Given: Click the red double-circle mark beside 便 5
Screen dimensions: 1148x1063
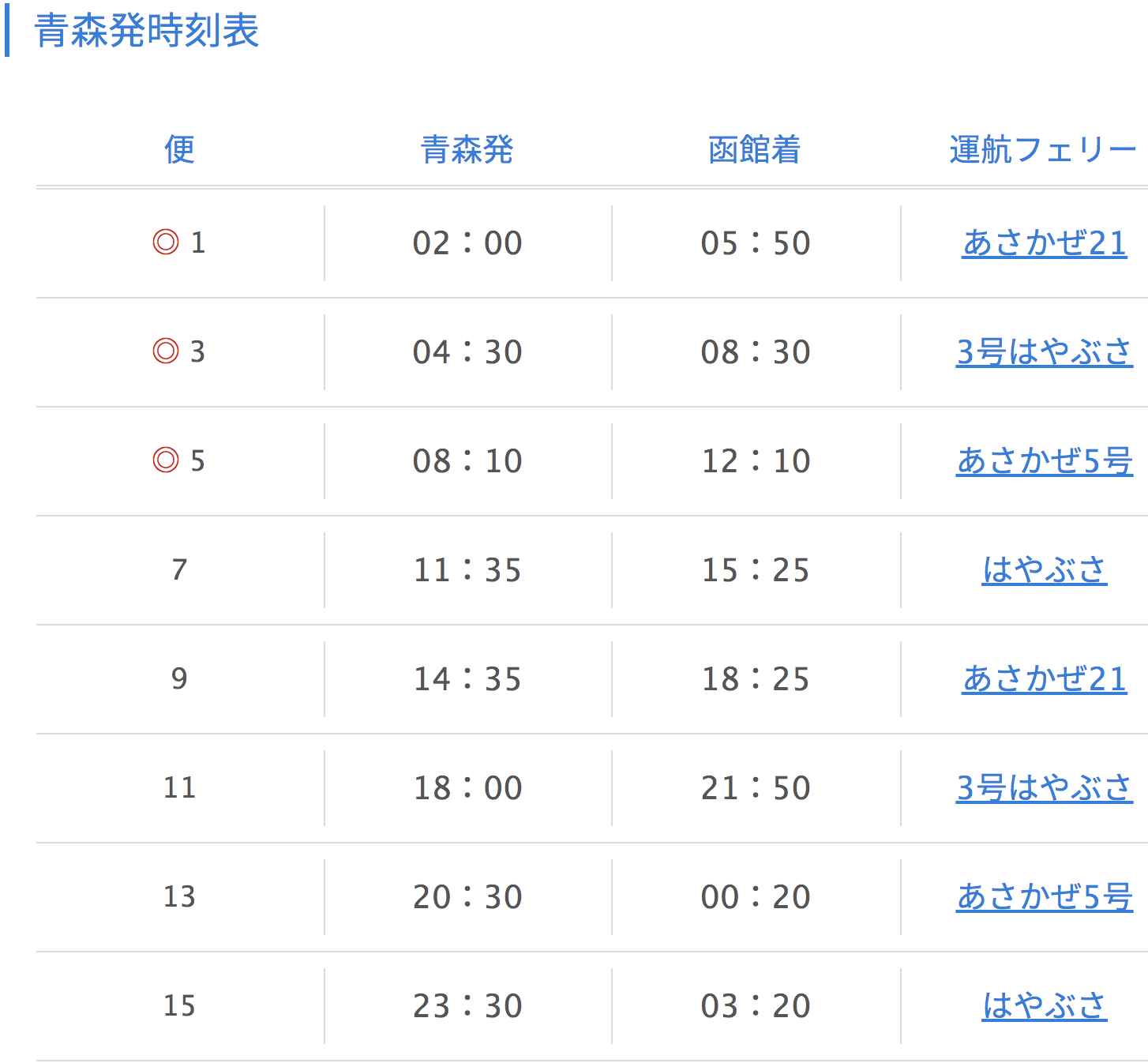Looking at the screenshot, I should coord(166,460).
